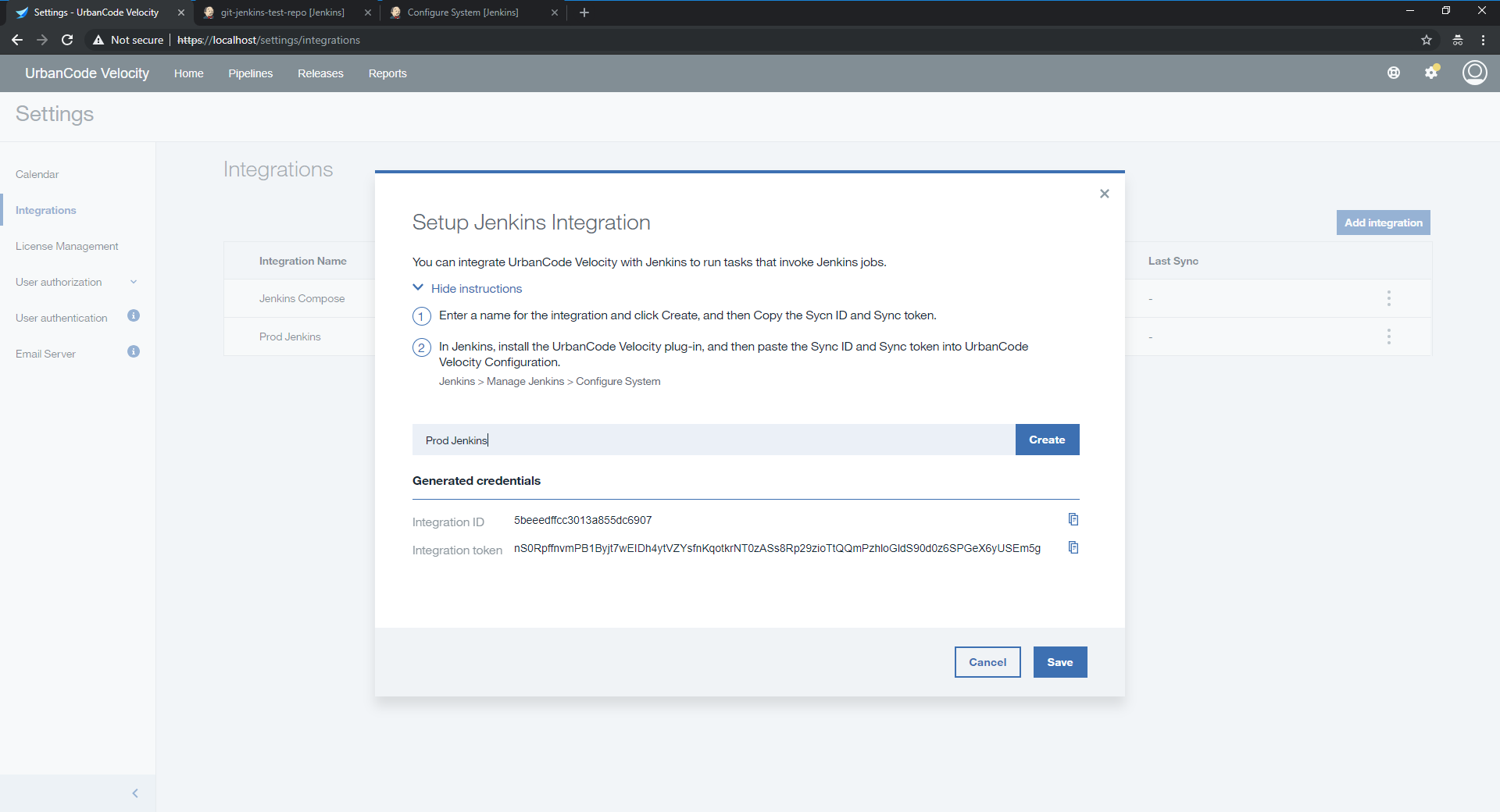Click Add integration
Image resolution: width=1500 pixels, height=812 pixels.
click(x=1383, y=222)
